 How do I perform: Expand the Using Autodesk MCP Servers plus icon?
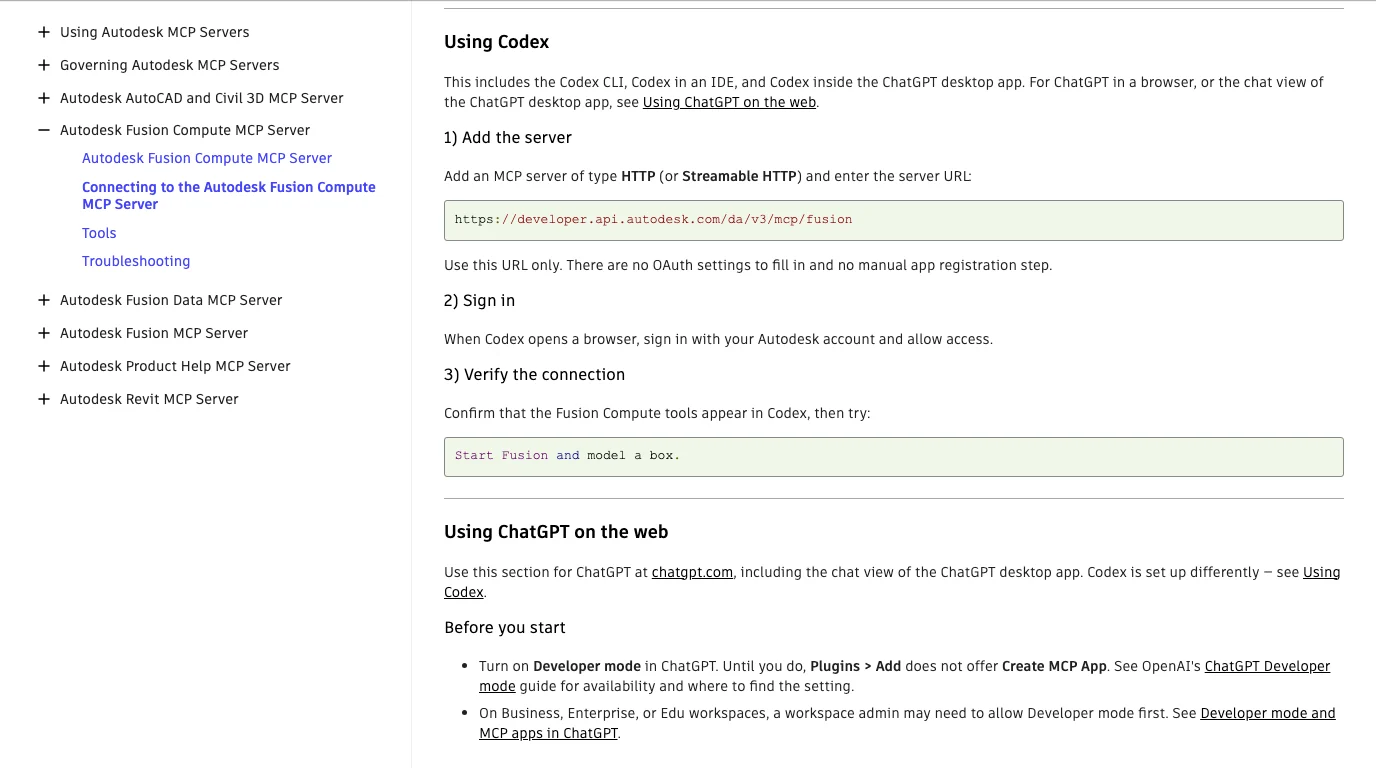tap(44, 32)
